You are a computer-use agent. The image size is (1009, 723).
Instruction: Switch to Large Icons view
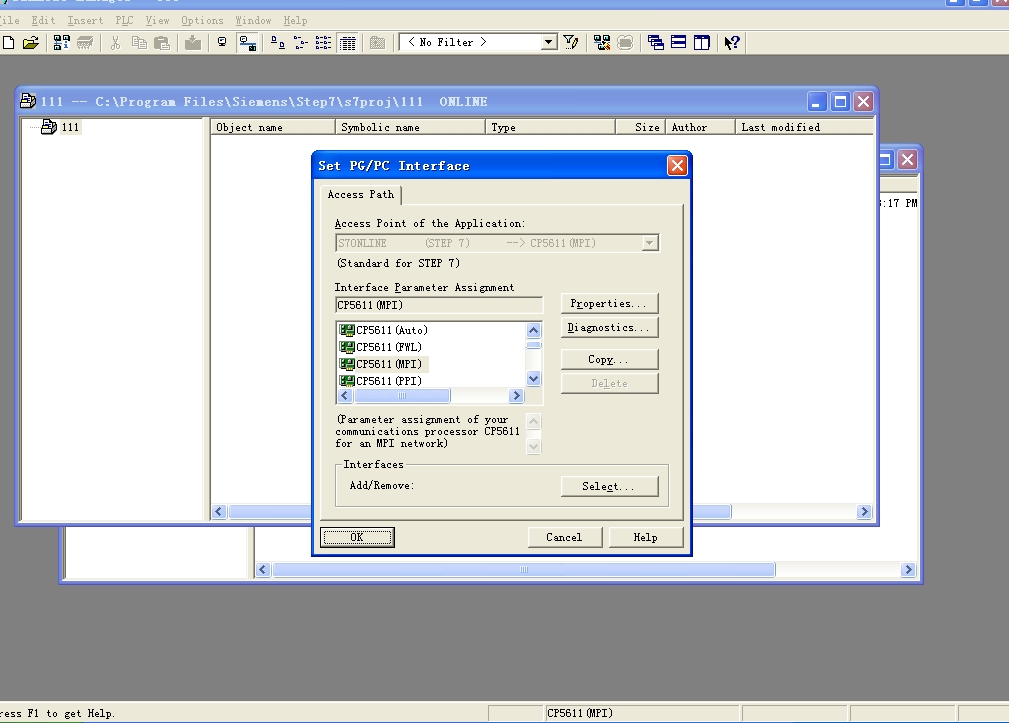click(x=277, y=42)
